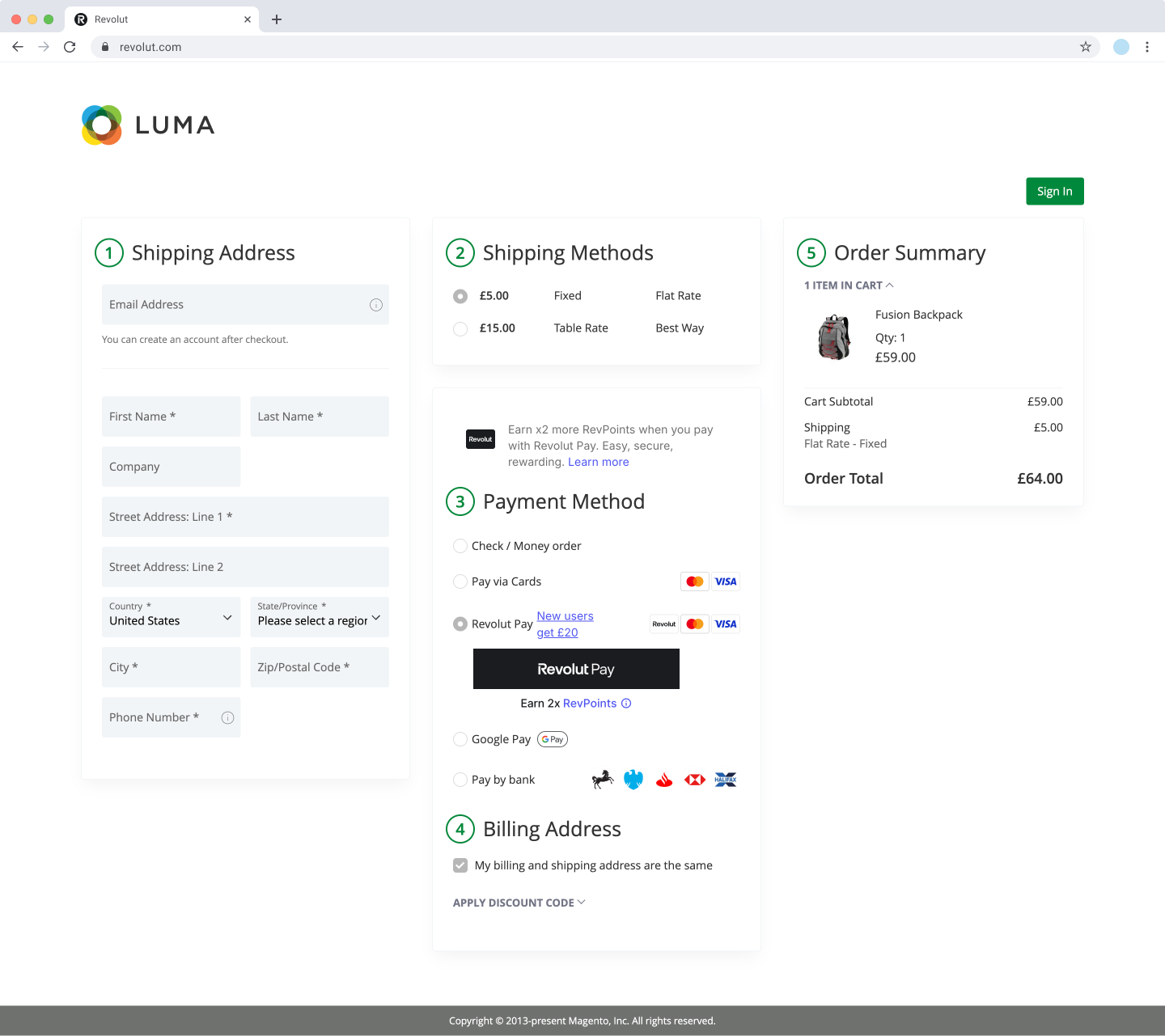The image size is (1165, 1036).
Task: Click the browser address bar
Action: (x=595, y=47)
